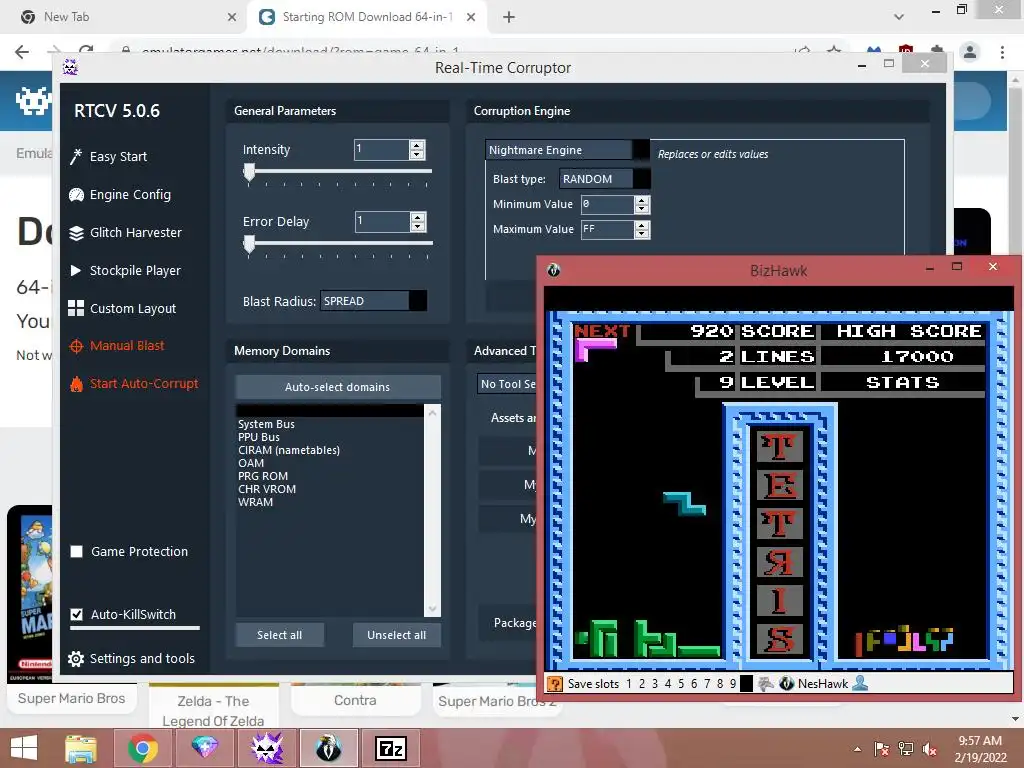Click Start Auto-Corrupt flame icon
1024x768 pixels.
(x=76, y=384)
